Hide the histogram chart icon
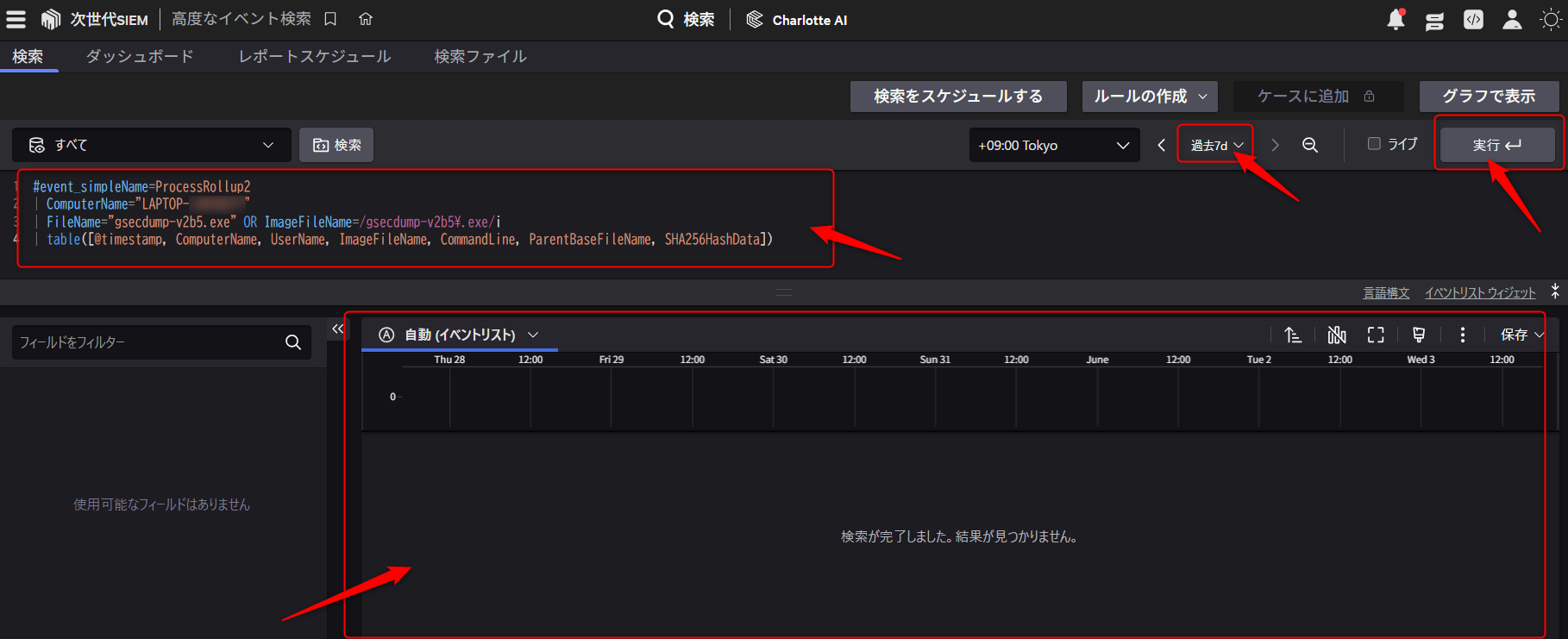 [x=1337, y=335]
